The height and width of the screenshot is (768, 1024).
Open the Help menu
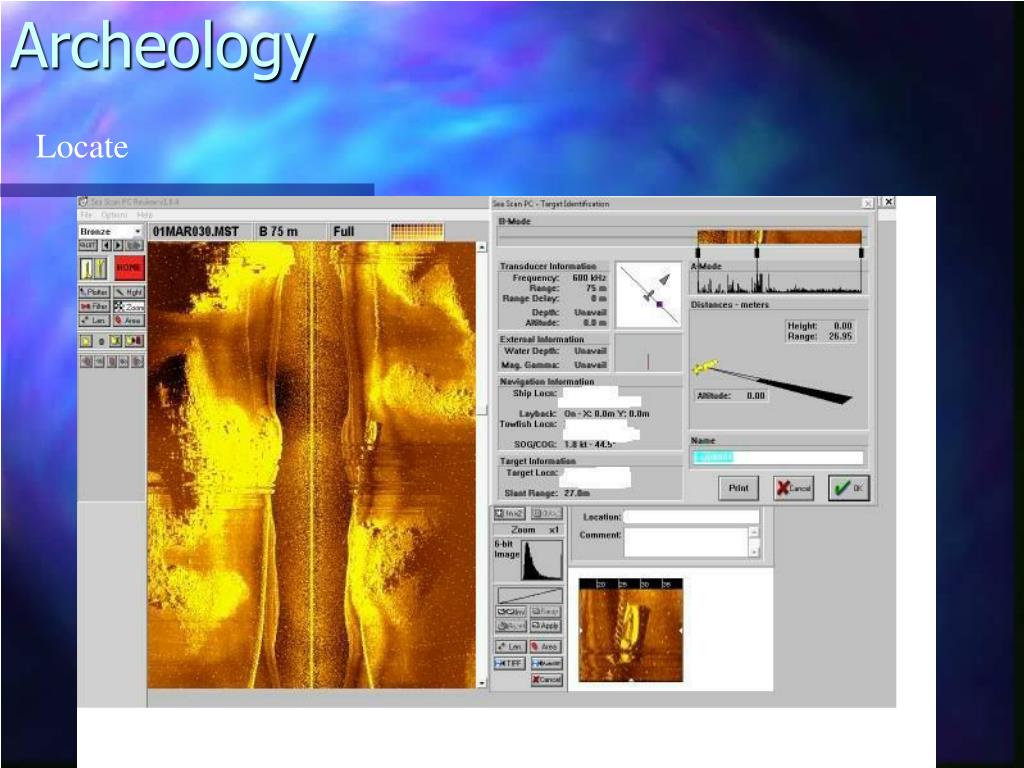point(144,215)
